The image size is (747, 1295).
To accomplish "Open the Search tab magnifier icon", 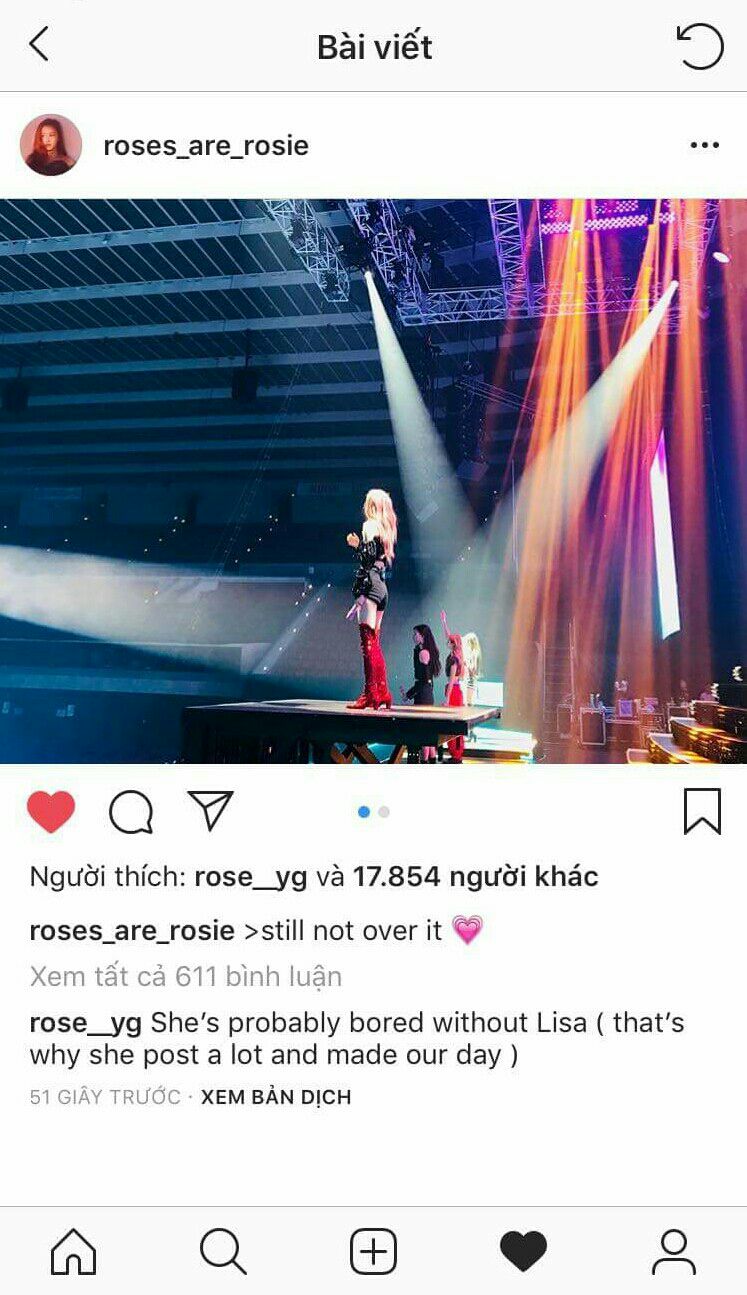I will [222, 1251].
